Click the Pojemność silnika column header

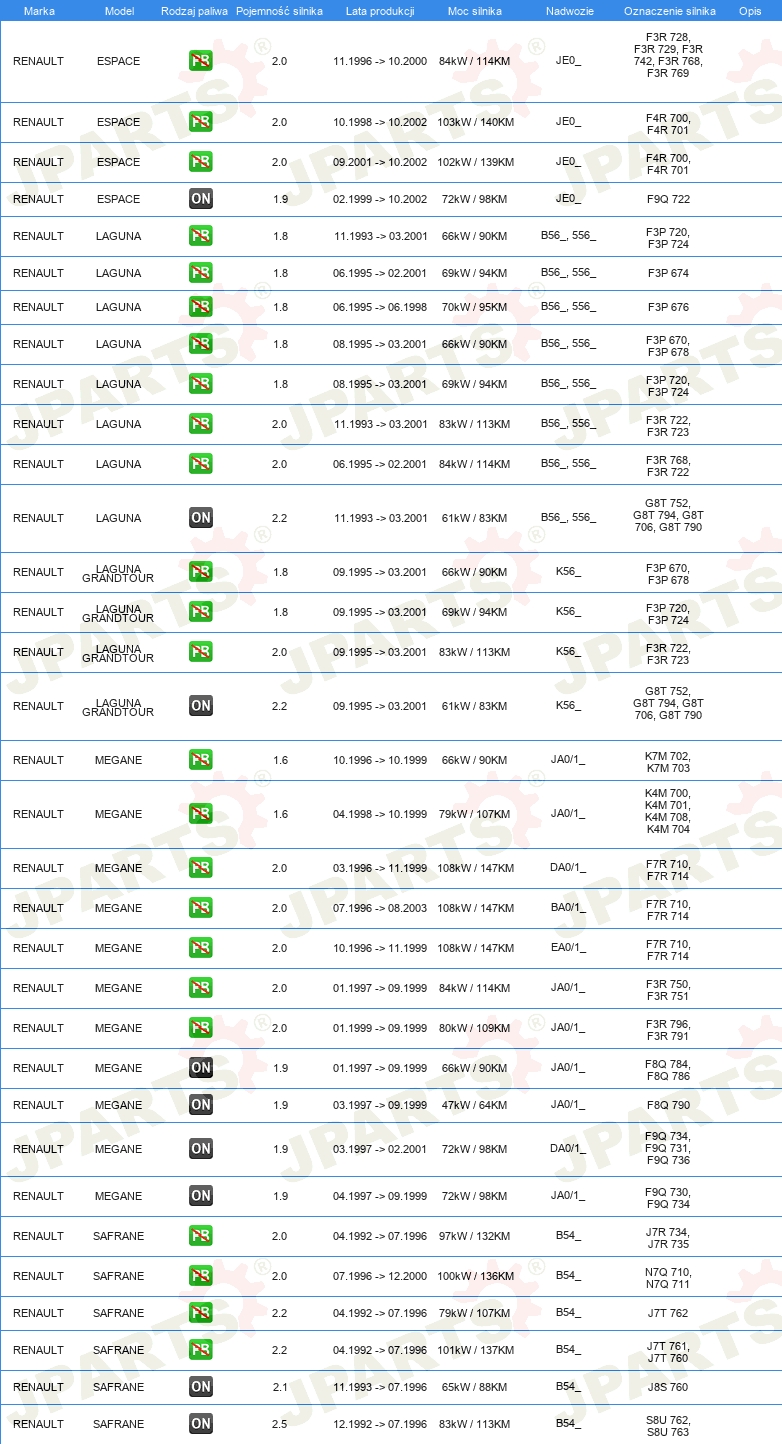(280, 10)
